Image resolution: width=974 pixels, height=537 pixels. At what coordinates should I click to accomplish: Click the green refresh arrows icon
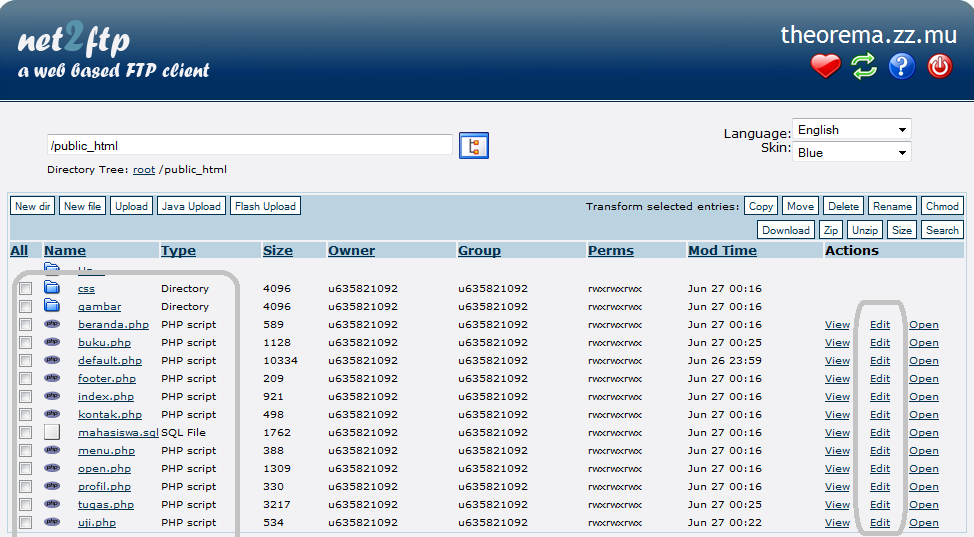(x=864, y=66)
